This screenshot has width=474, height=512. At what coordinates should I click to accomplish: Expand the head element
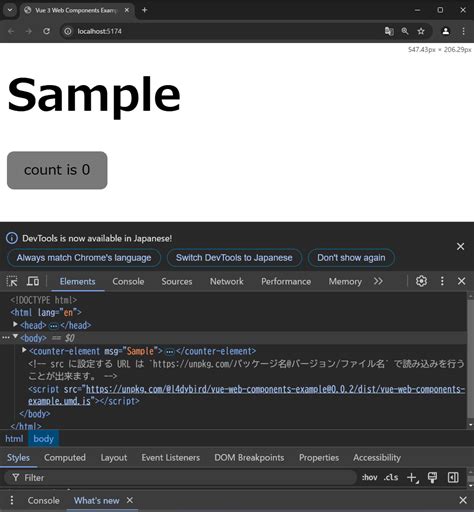15,324
